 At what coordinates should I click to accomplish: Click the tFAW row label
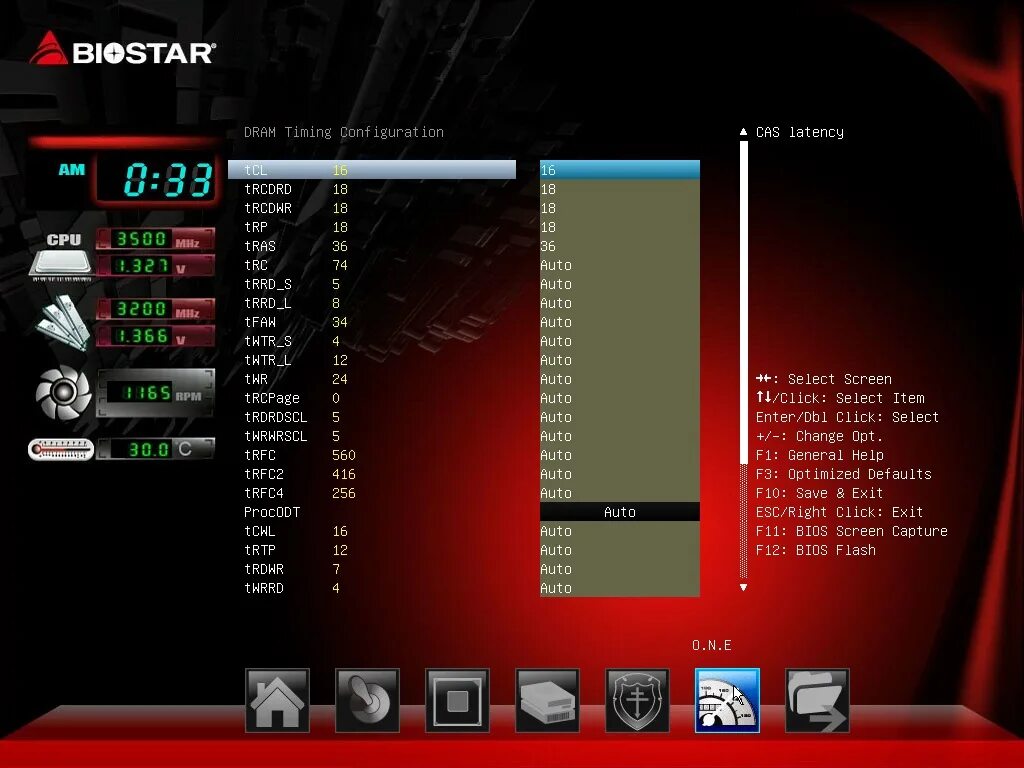260,322
